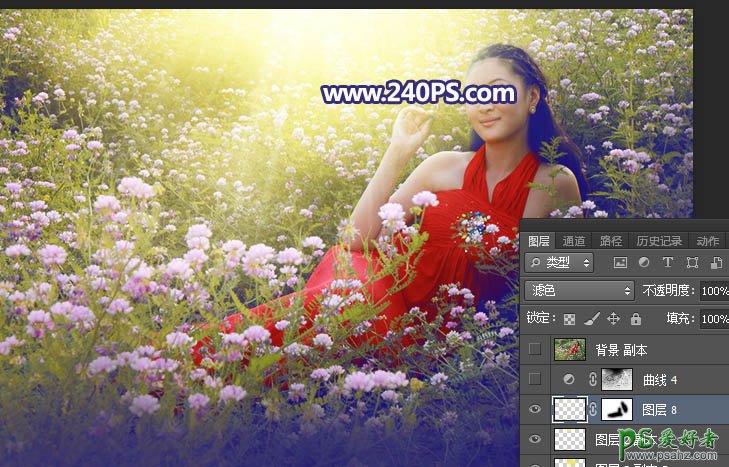Click the shape layer filter icon
729x467 pixels.
coord(692,263)
